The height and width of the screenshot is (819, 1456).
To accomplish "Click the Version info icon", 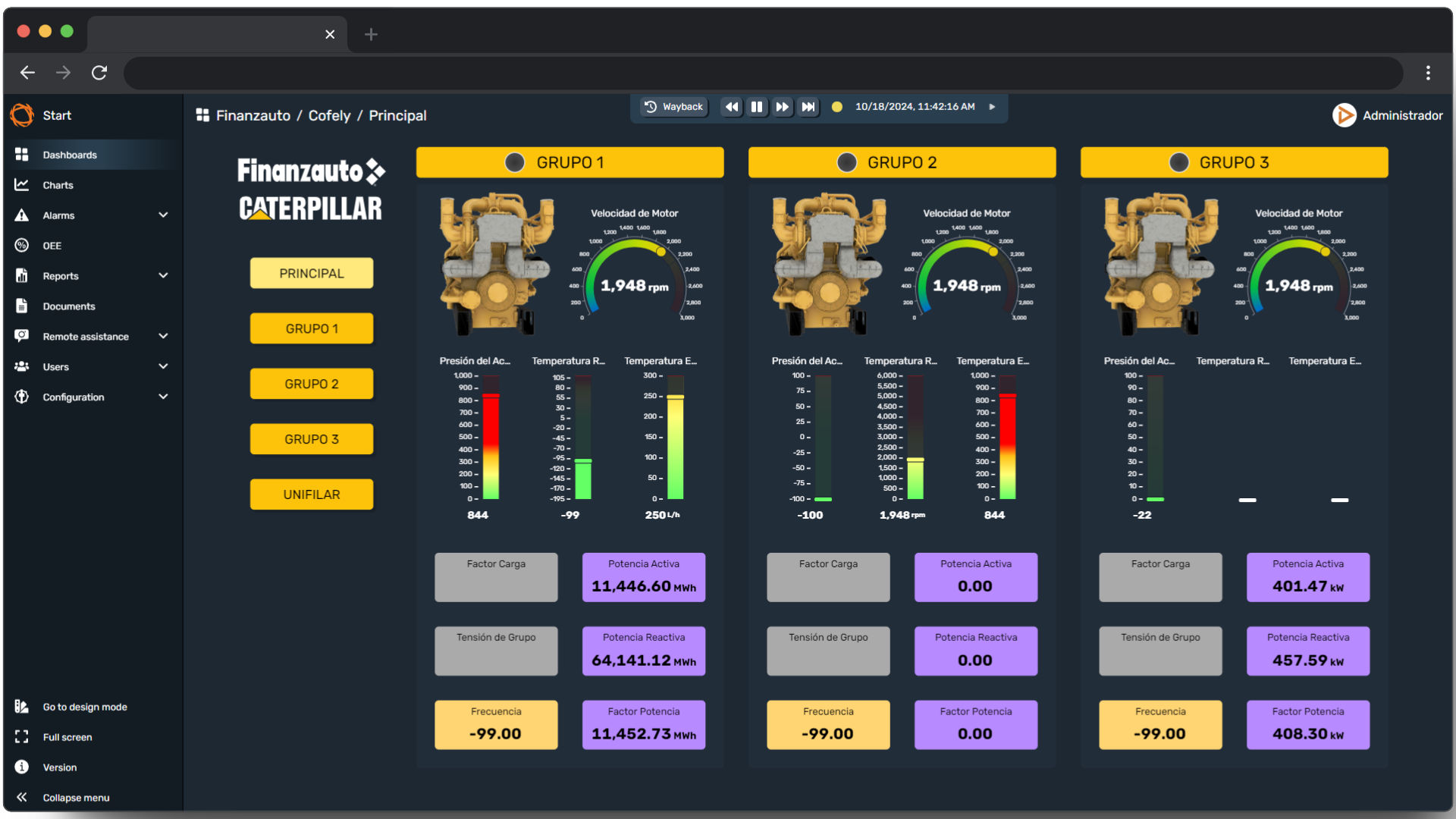I will 22,767.
